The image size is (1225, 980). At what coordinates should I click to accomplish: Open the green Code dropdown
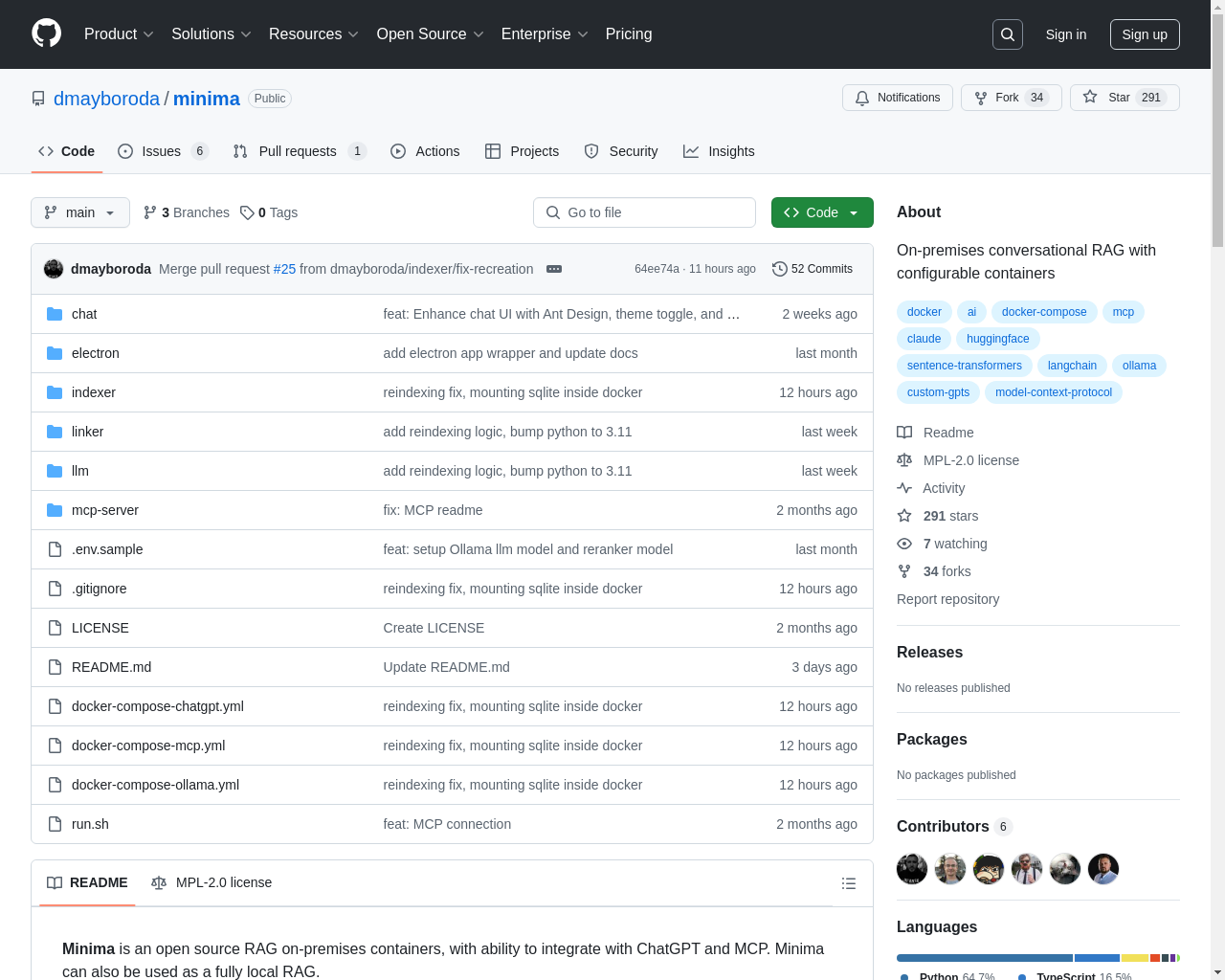pos(822,212)
